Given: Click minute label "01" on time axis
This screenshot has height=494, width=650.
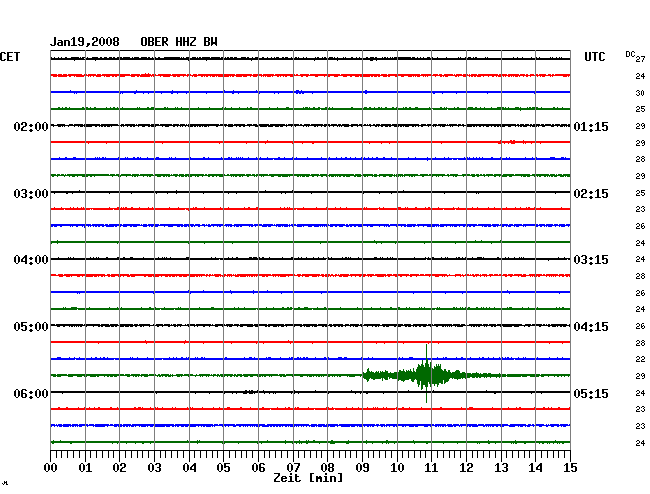Looking at the screenshot, I should tap(85, 468).
